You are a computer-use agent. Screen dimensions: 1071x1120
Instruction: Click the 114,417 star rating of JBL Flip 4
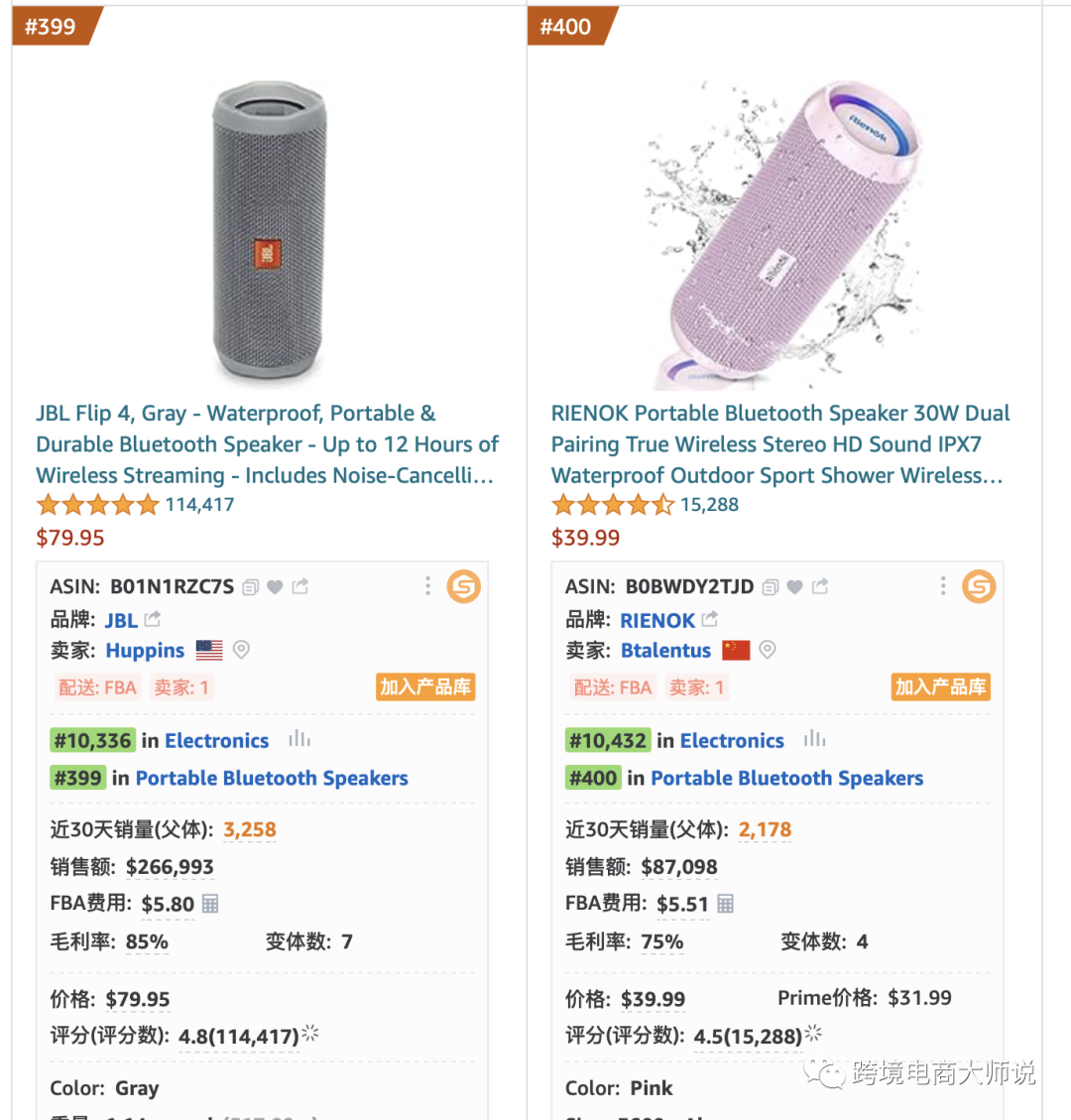136,505
